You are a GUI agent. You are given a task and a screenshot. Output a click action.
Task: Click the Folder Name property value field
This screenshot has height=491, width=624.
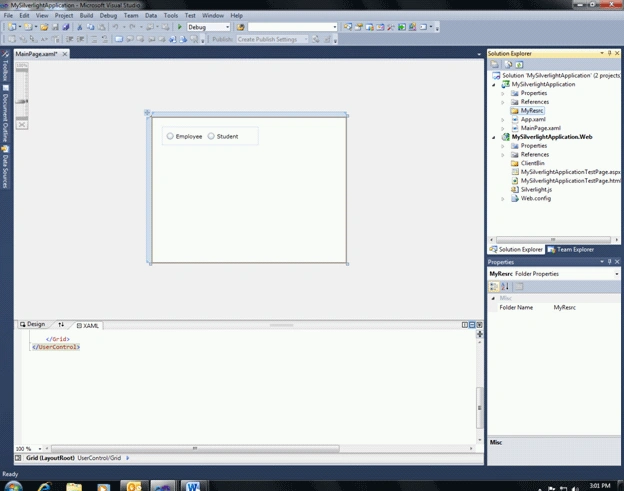point(586,307)
